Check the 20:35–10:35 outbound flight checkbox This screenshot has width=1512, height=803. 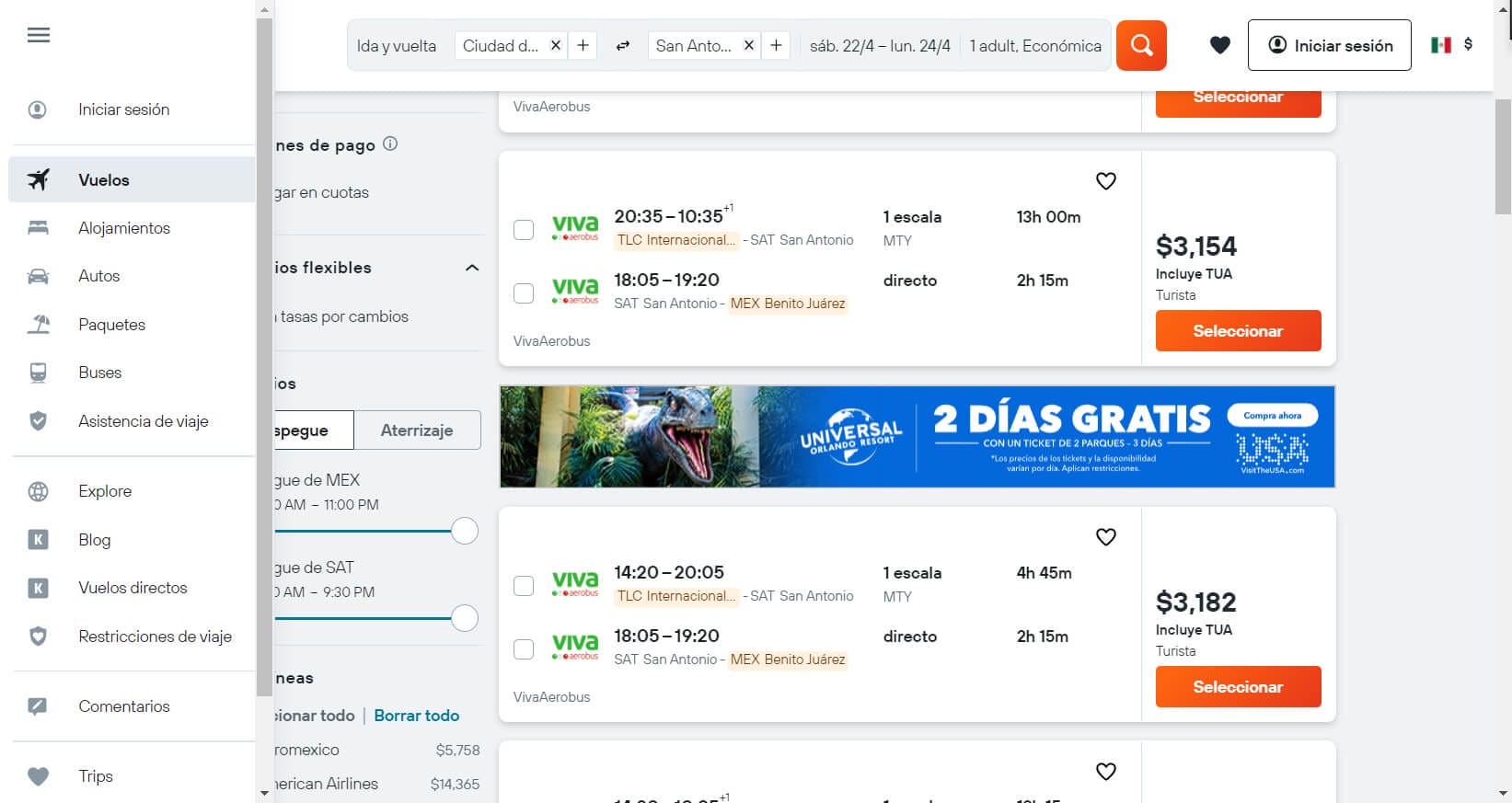click(524, 230)
